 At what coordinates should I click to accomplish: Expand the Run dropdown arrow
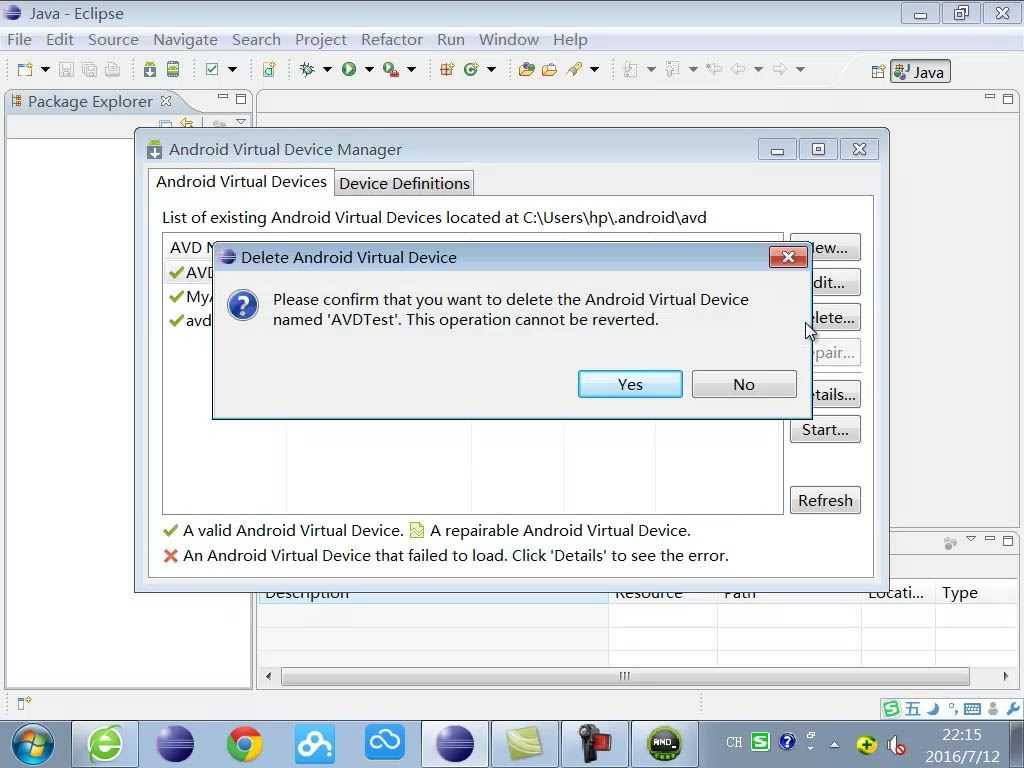(369, 69)
